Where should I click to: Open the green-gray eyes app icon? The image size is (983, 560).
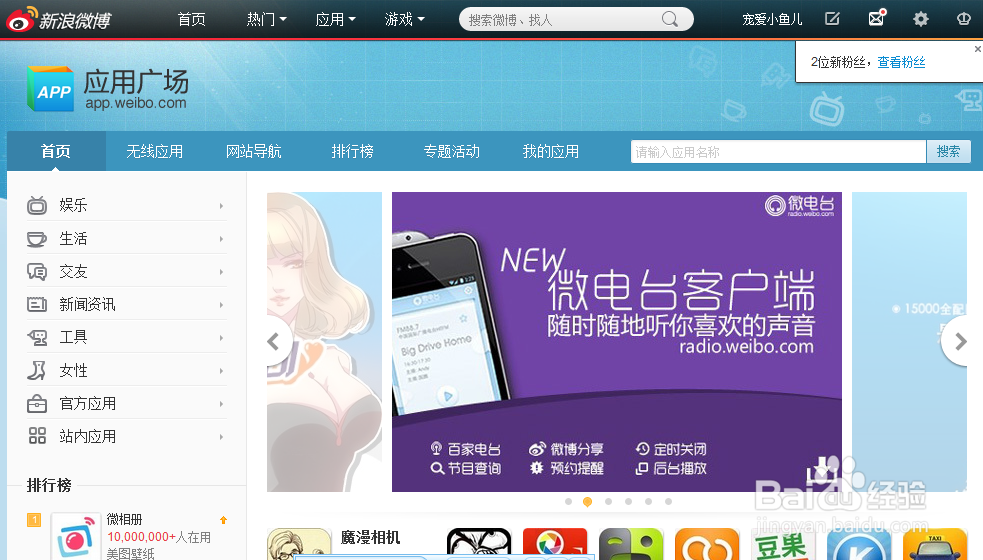tap(631, 544)
